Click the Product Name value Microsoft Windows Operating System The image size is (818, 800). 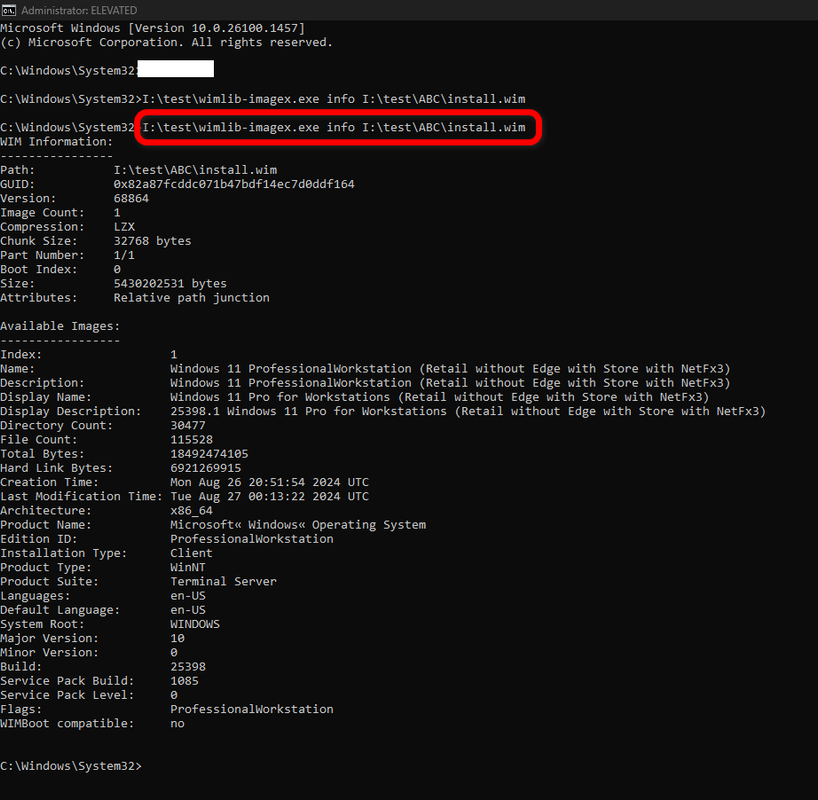coord(298,524)
